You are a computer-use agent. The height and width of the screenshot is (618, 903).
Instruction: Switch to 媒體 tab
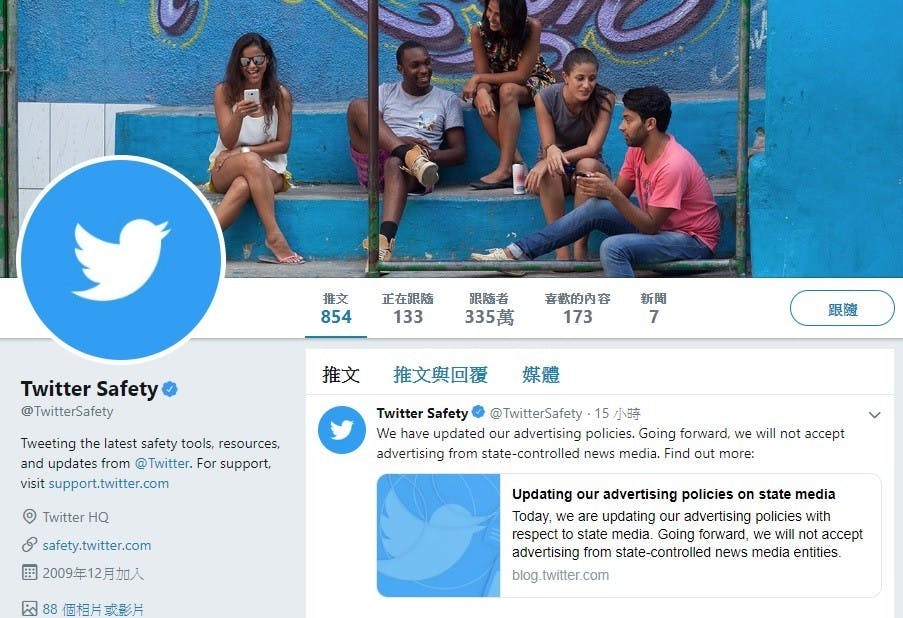pos(541,375)
